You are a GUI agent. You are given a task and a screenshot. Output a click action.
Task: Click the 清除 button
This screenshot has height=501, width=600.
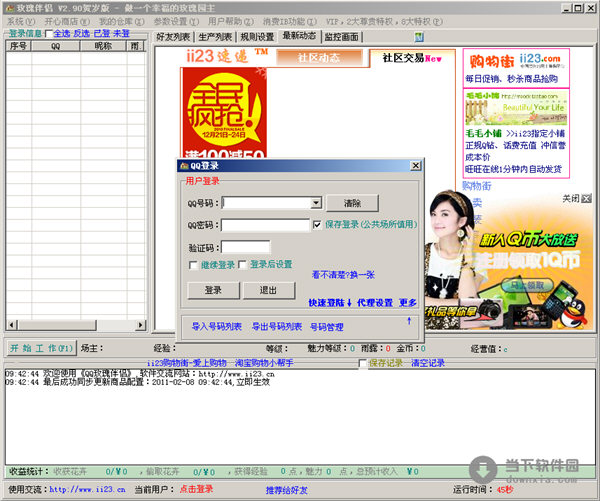point(352,203)
